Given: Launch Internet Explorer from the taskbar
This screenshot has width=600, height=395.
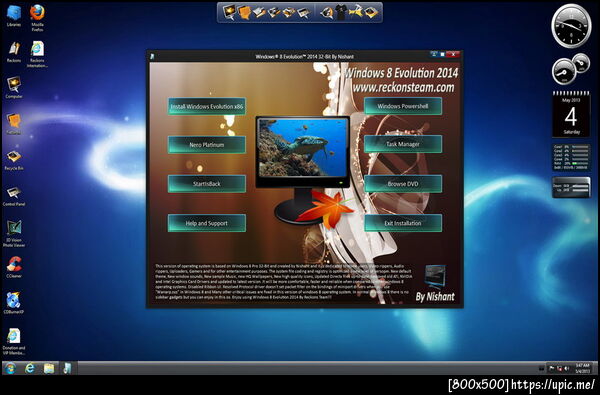Looking at the screenshot, I should tap(30, 368).
